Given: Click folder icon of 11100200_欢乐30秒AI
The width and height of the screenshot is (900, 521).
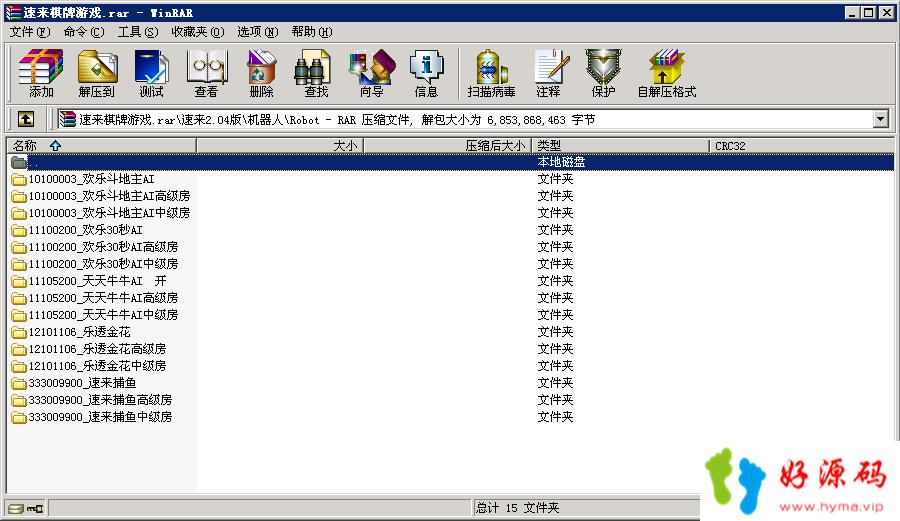Looking at the screenshot, I should pos(19,231).
